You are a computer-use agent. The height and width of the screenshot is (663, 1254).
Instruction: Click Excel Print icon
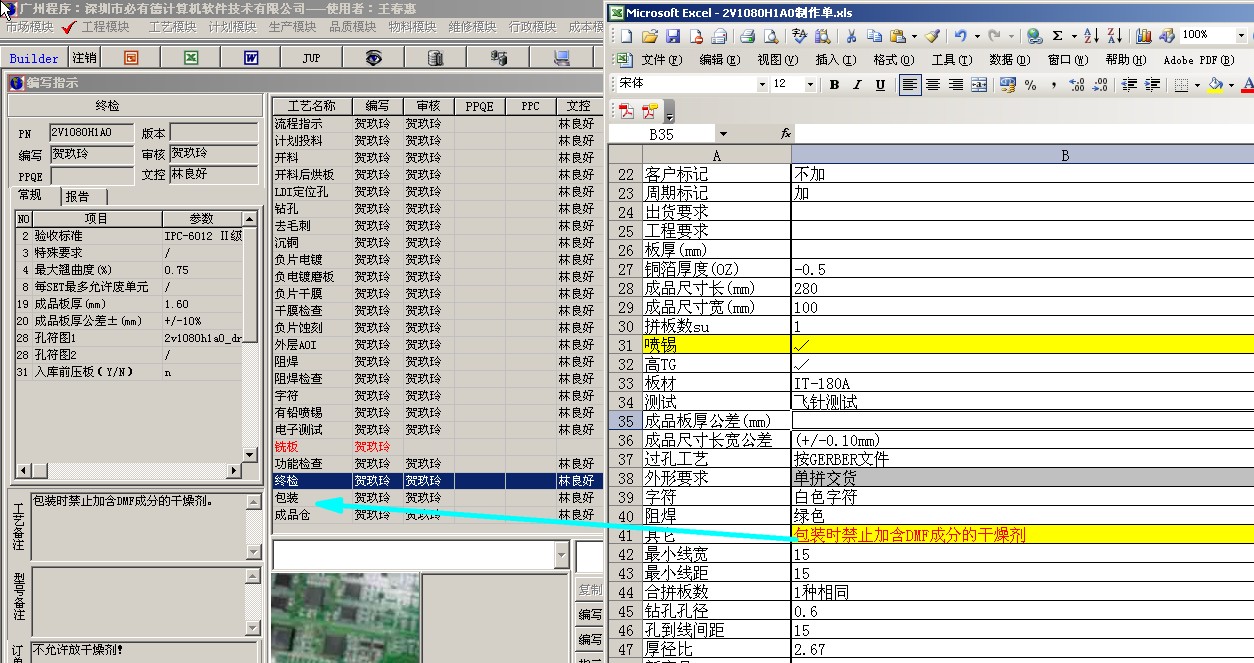(x=748, y=36)
